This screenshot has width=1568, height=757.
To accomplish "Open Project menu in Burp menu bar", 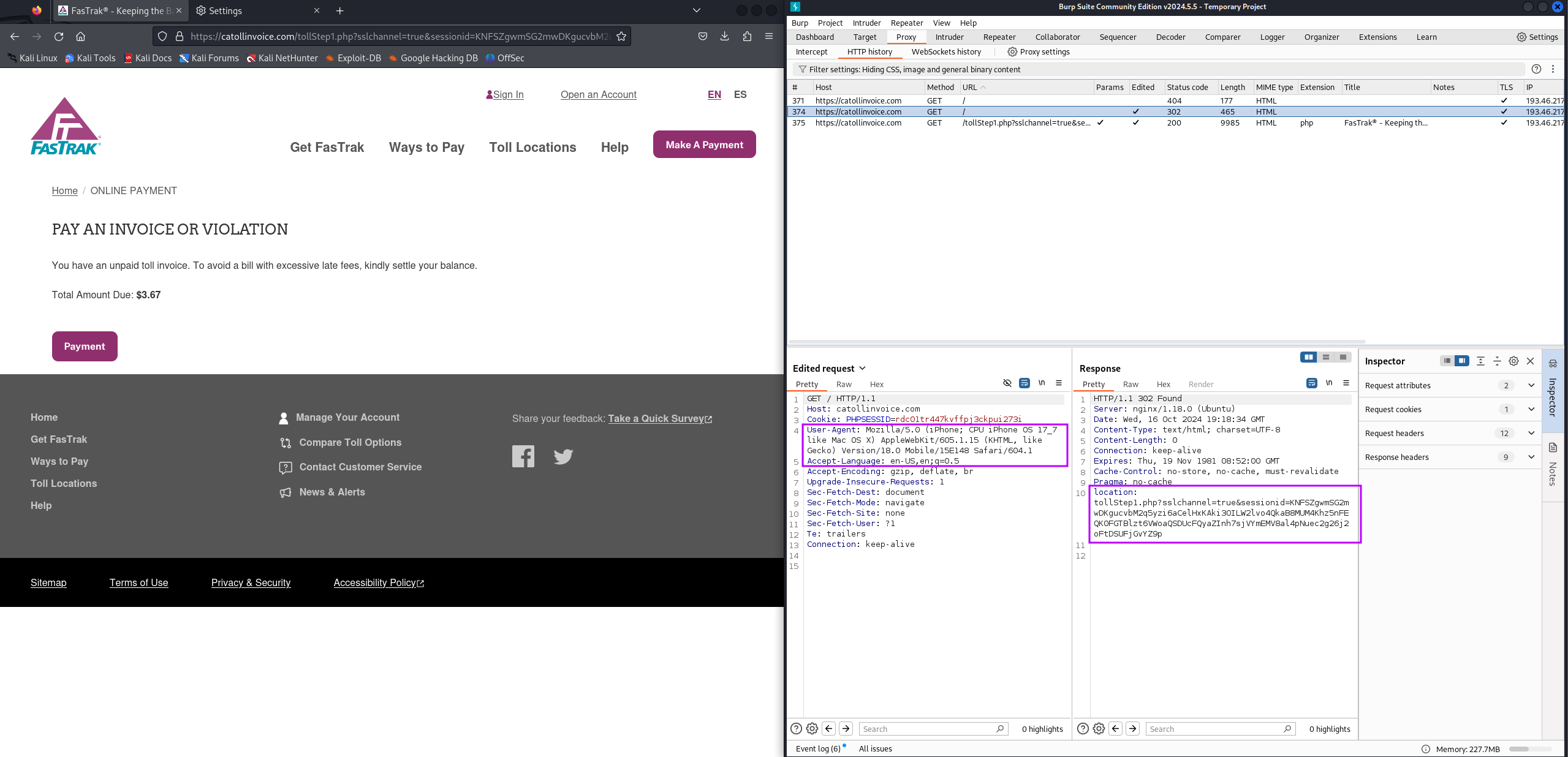I will pyautogui.click(x=830, y=23).
